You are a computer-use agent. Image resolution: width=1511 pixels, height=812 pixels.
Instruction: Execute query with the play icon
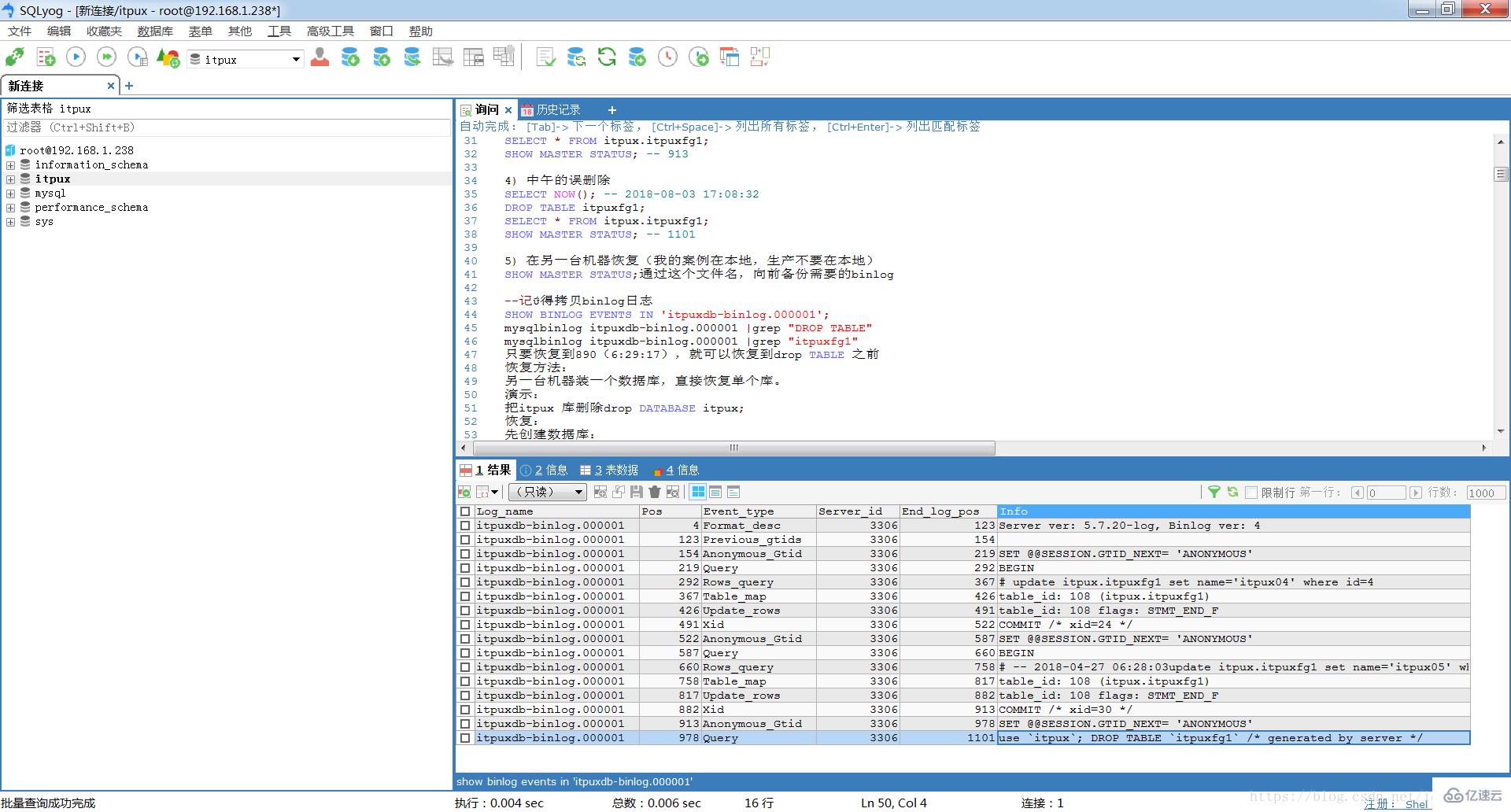[76, 57]
